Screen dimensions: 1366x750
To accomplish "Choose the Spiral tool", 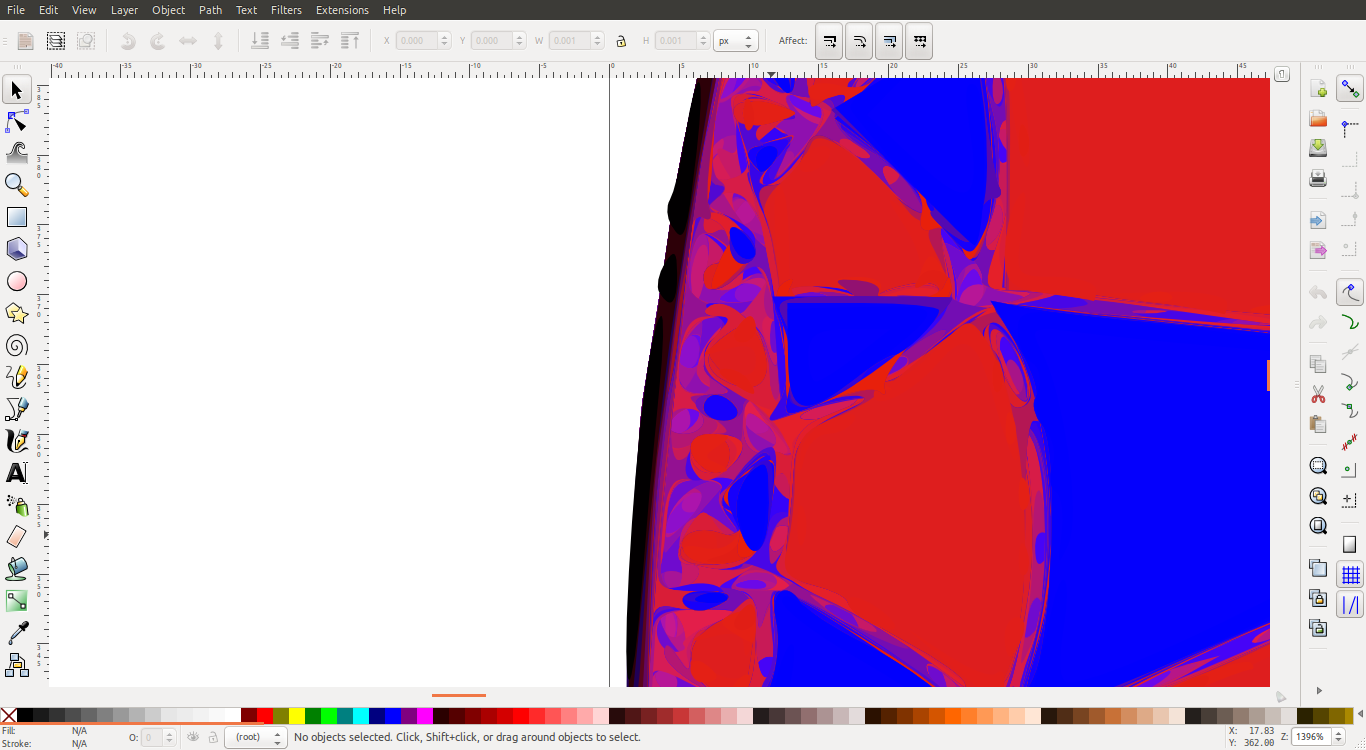I will [17, 345].
